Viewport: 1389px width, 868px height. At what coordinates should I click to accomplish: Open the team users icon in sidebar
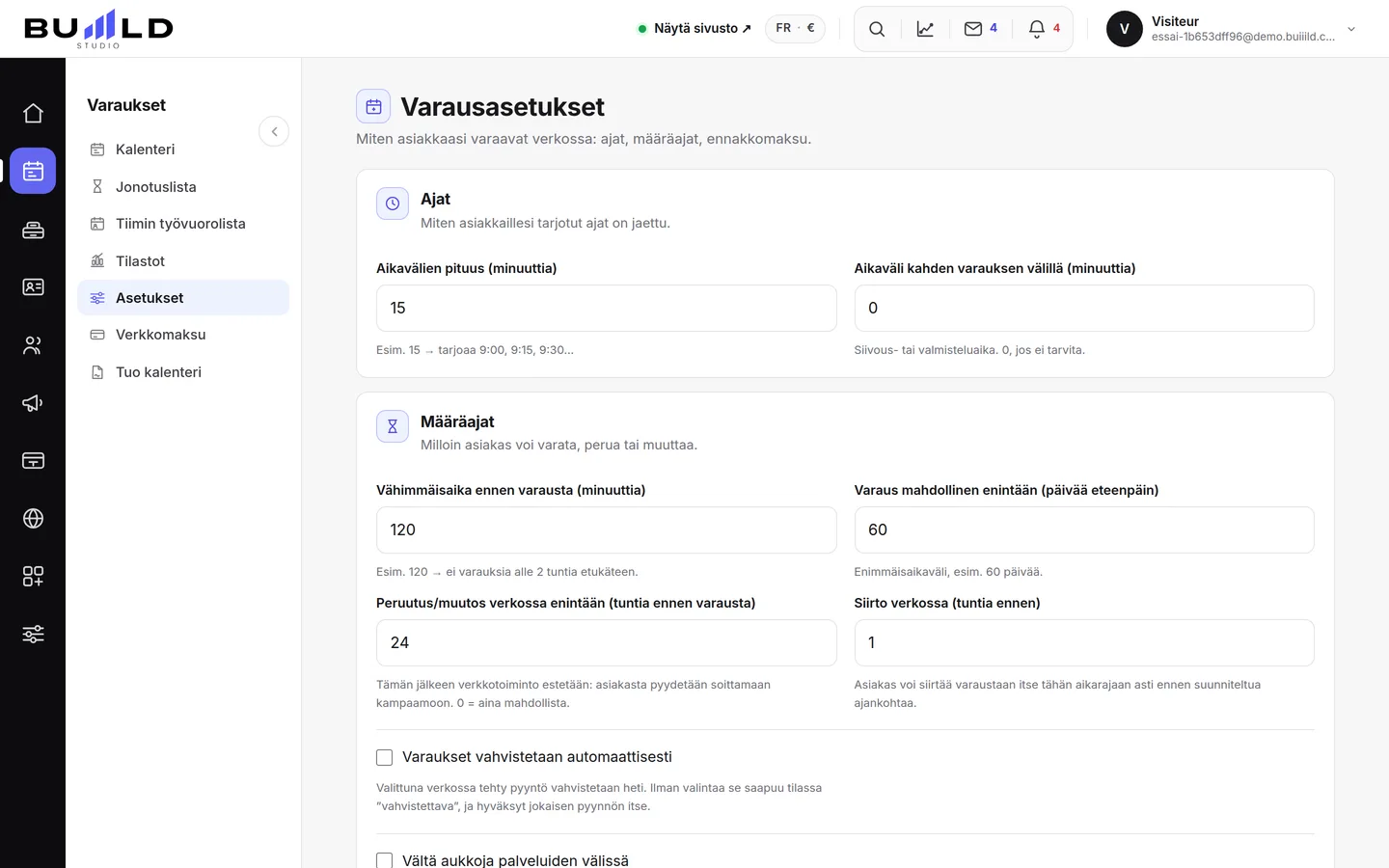point(33,345)
